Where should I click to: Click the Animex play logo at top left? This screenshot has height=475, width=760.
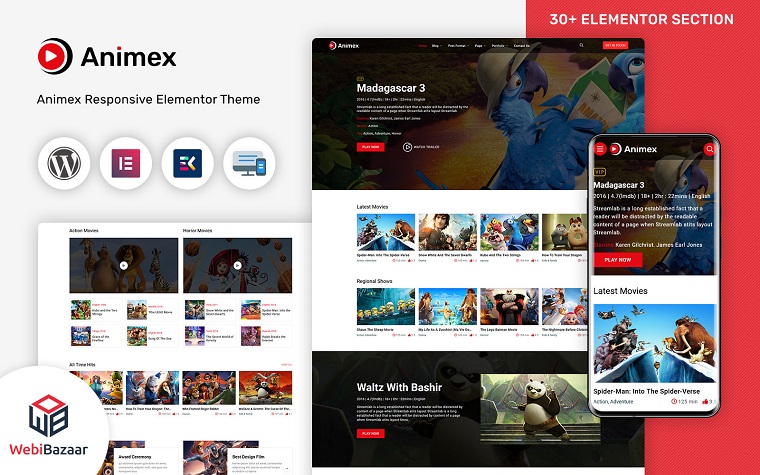[56, 57]
